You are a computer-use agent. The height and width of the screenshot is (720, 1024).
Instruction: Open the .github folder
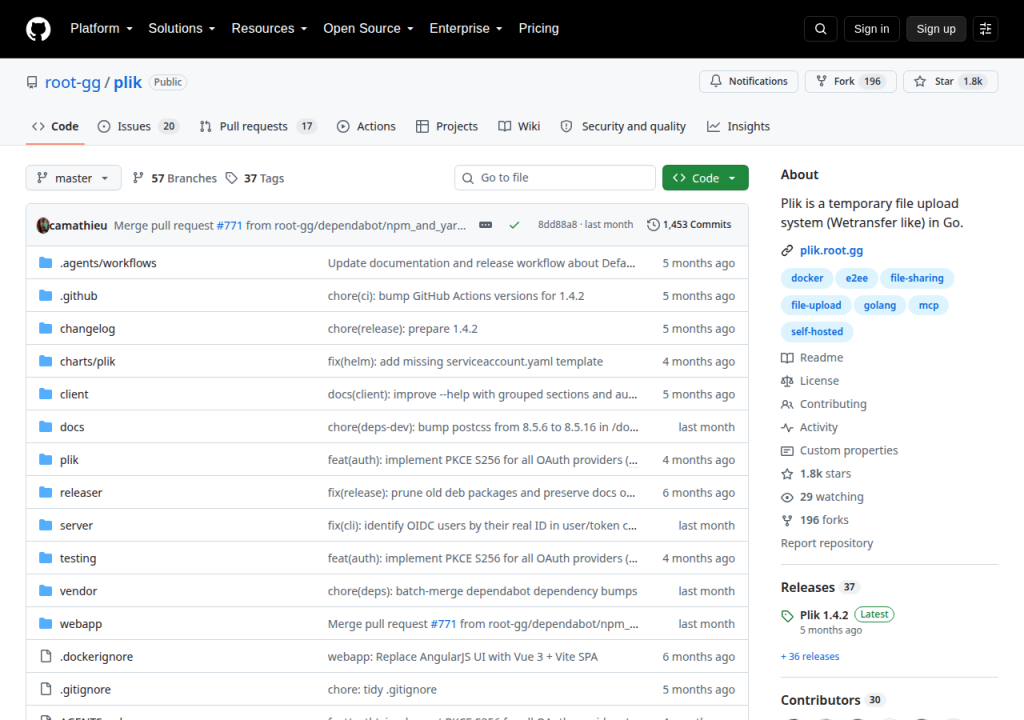[78, 296]
